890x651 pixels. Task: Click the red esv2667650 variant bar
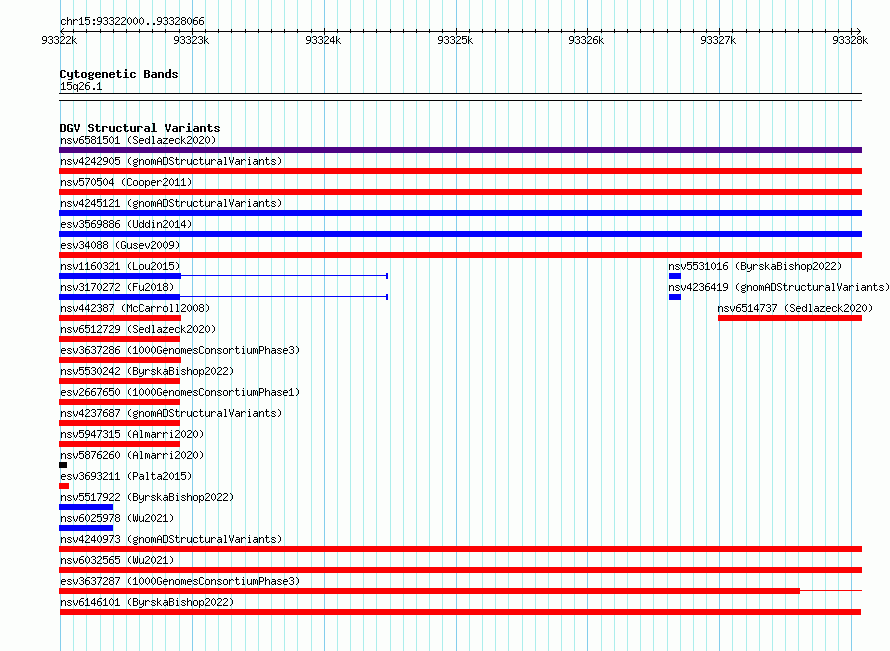click(x=119, y=402)
